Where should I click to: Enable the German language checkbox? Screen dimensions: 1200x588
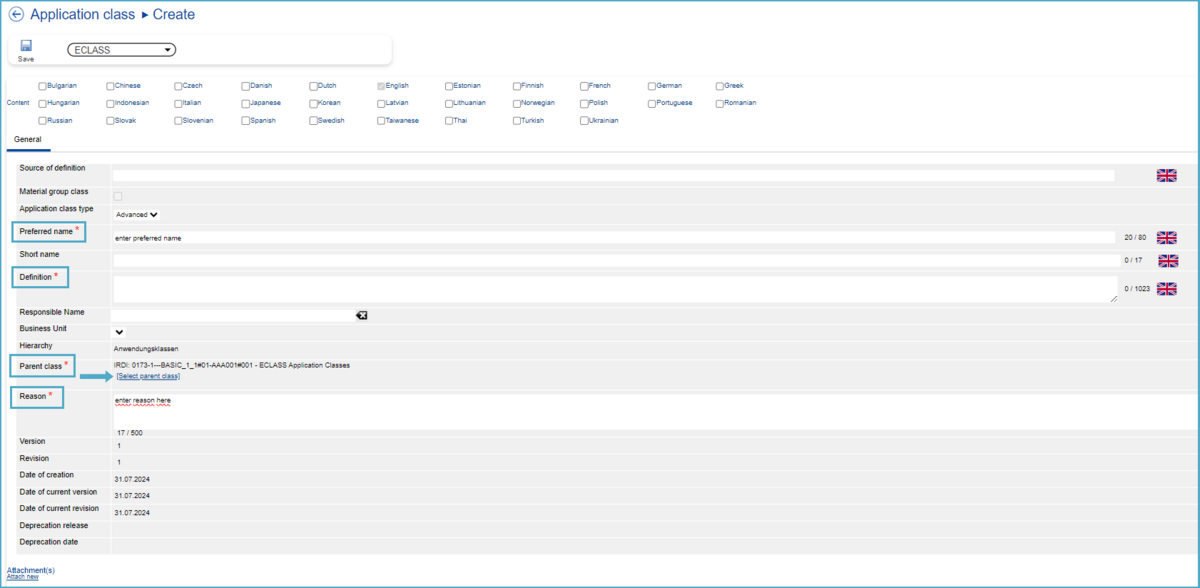pyautogui.click(x=652, y=86)
